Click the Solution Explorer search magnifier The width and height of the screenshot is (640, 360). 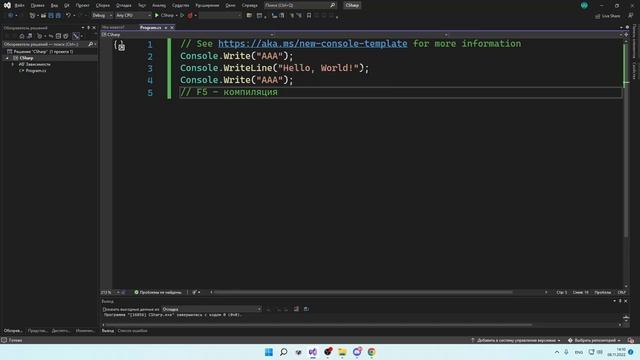pos(90,44)
